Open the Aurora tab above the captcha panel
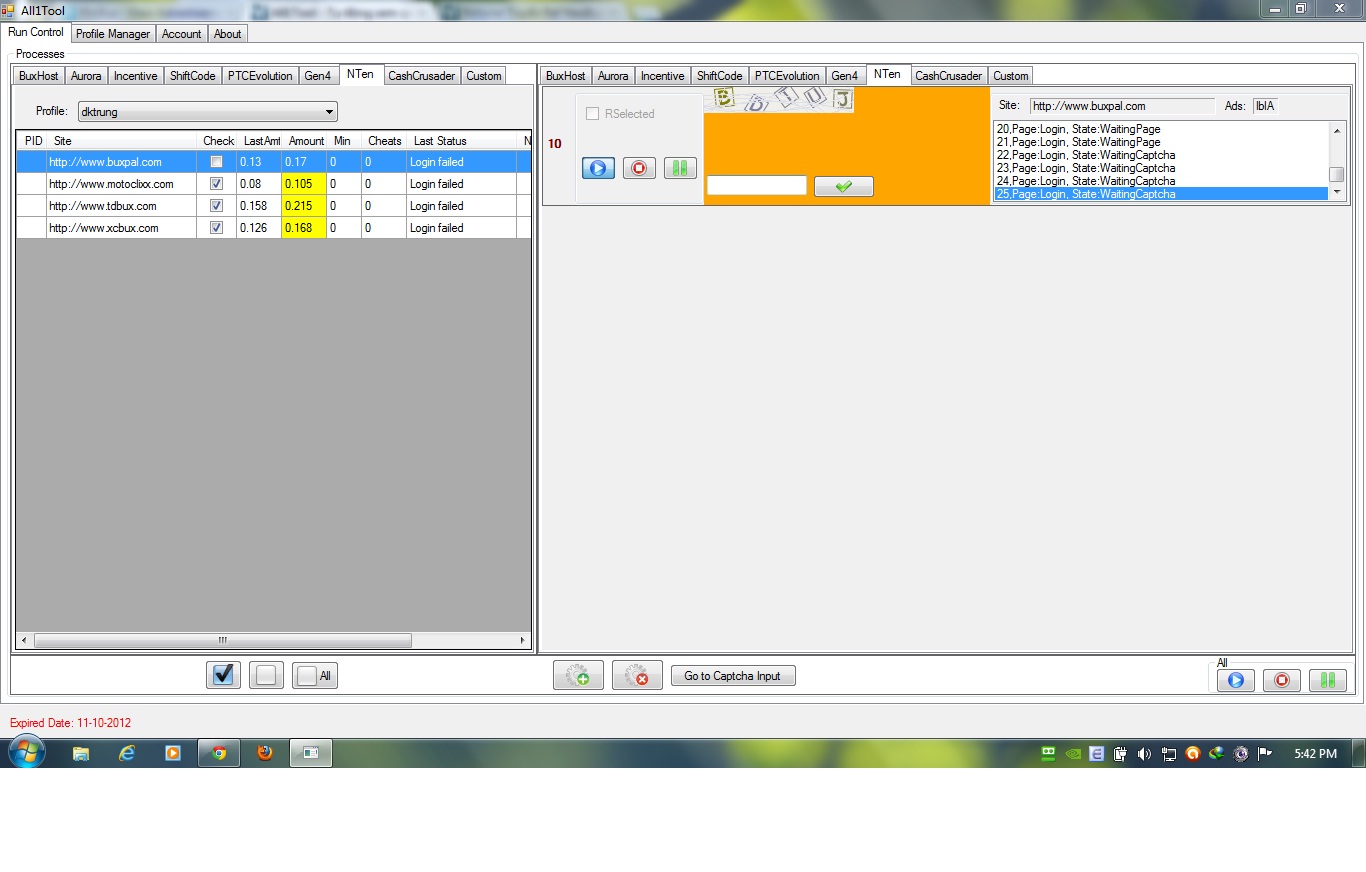This screenshot has width=1366, height=872. (x=614, y=76)
